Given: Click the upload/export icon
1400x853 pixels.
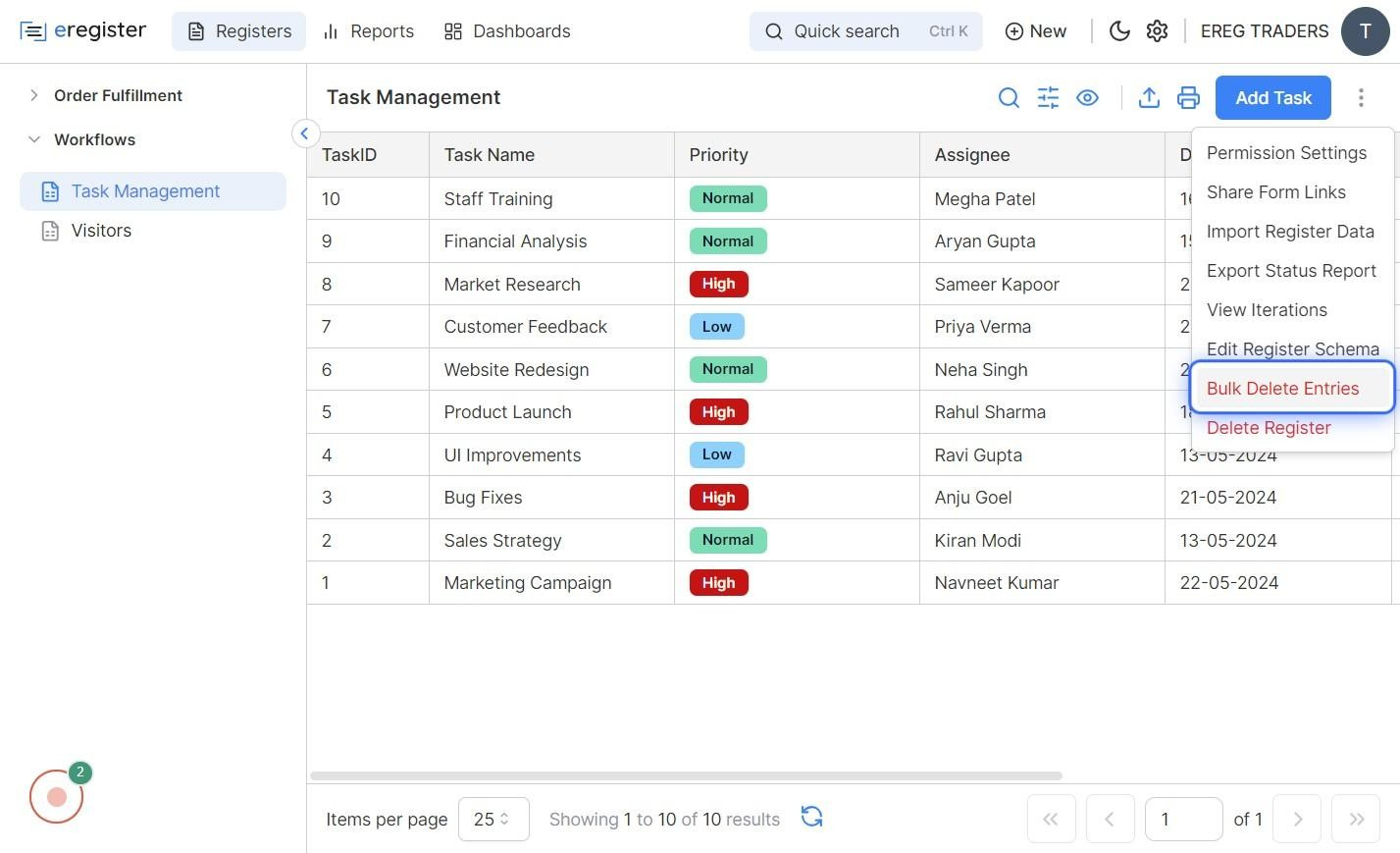Looking at the screenshot, I should [x=1149, y=98].
